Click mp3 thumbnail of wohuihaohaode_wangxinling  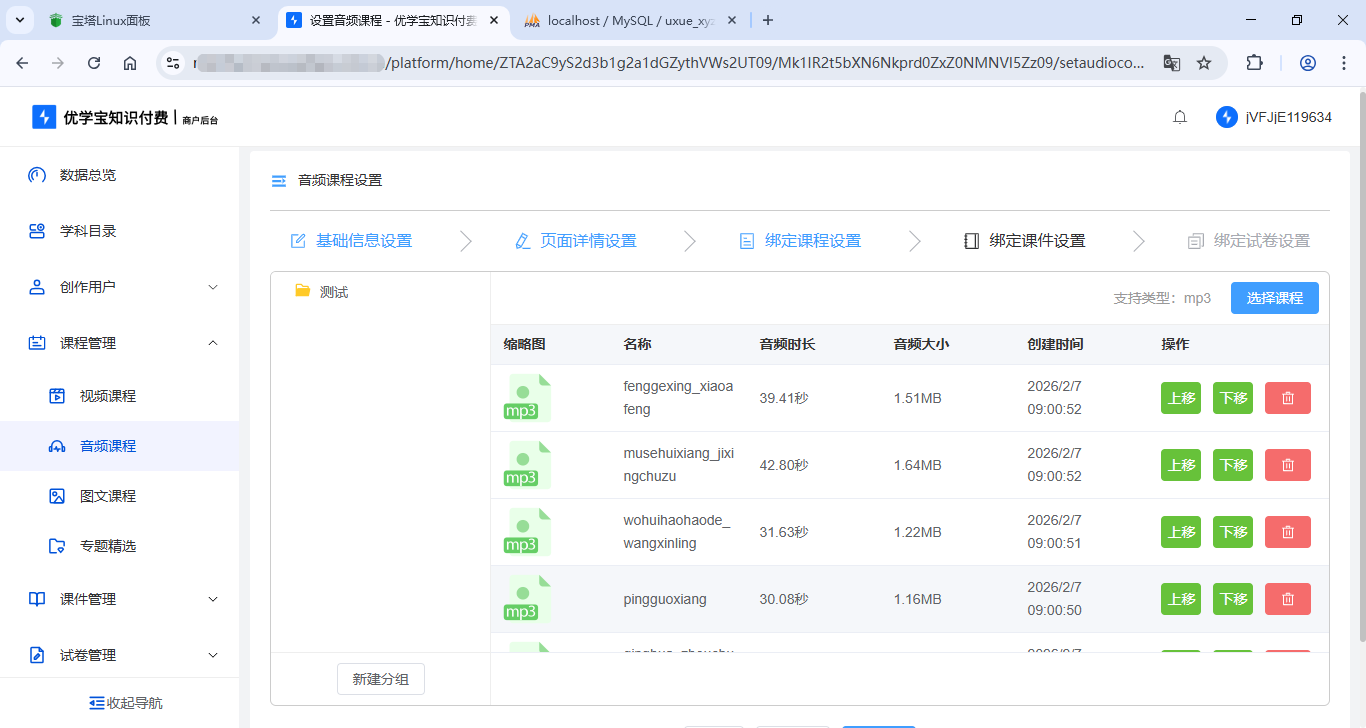point(527,532)
